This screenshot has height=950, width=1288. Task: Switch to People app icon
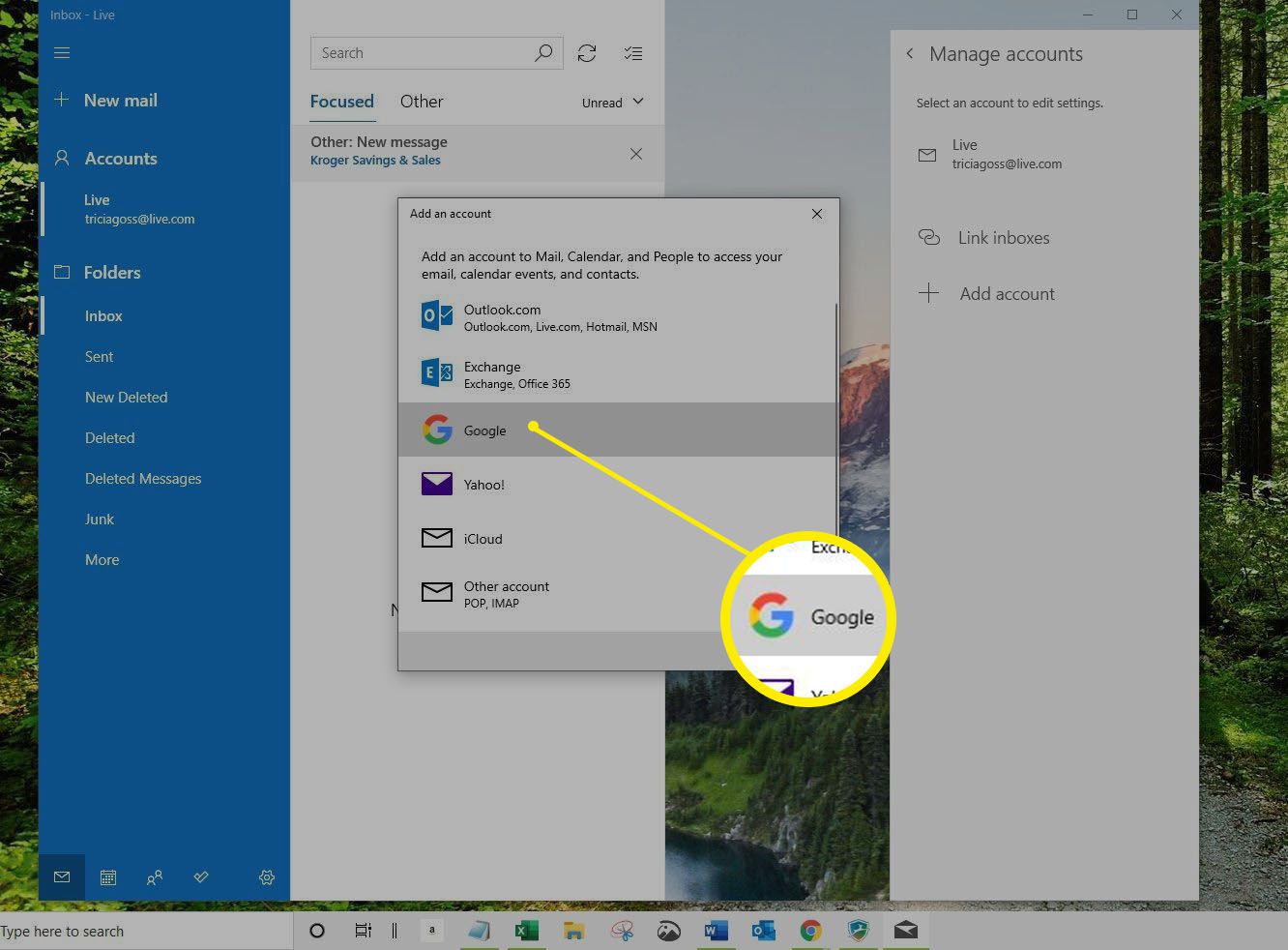(155, 877)
